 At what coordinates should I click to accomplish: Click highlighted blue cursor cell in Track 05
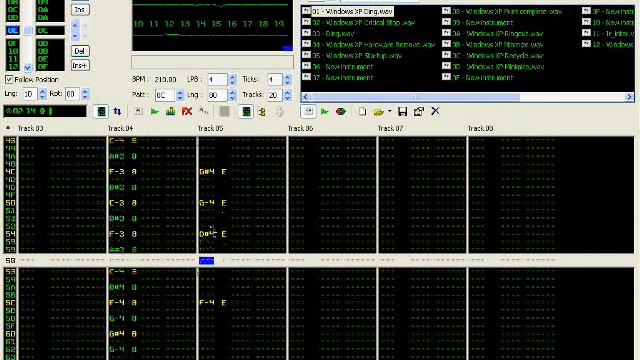tap(207, 260)
